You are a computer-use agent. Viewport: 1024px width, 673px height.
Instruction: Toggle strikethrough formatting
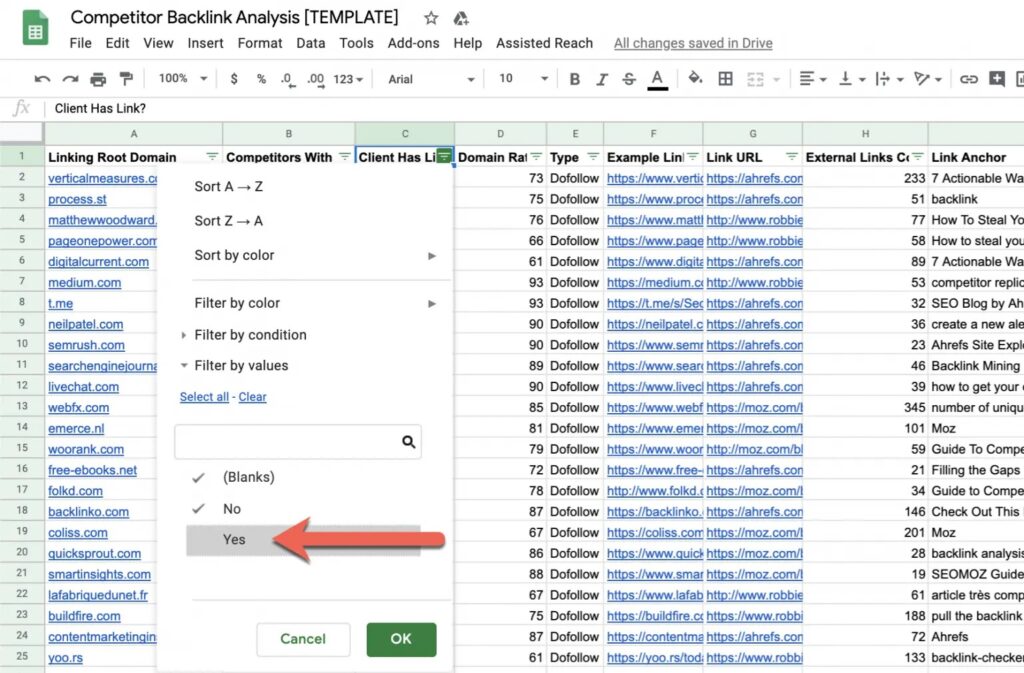coord(629,79)
